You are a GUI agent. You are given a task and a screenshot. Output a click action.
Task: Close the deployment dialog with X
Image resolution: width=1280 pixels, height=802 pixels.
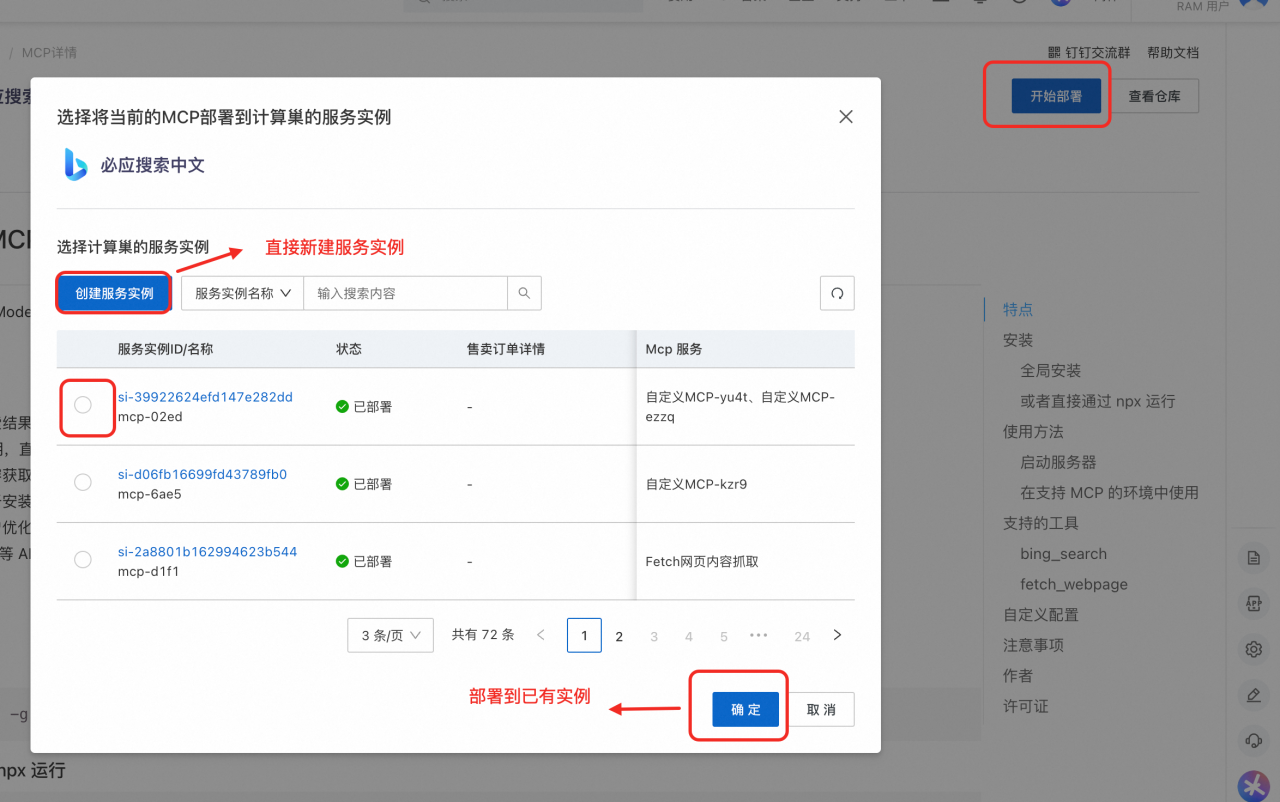coord(846,117)
